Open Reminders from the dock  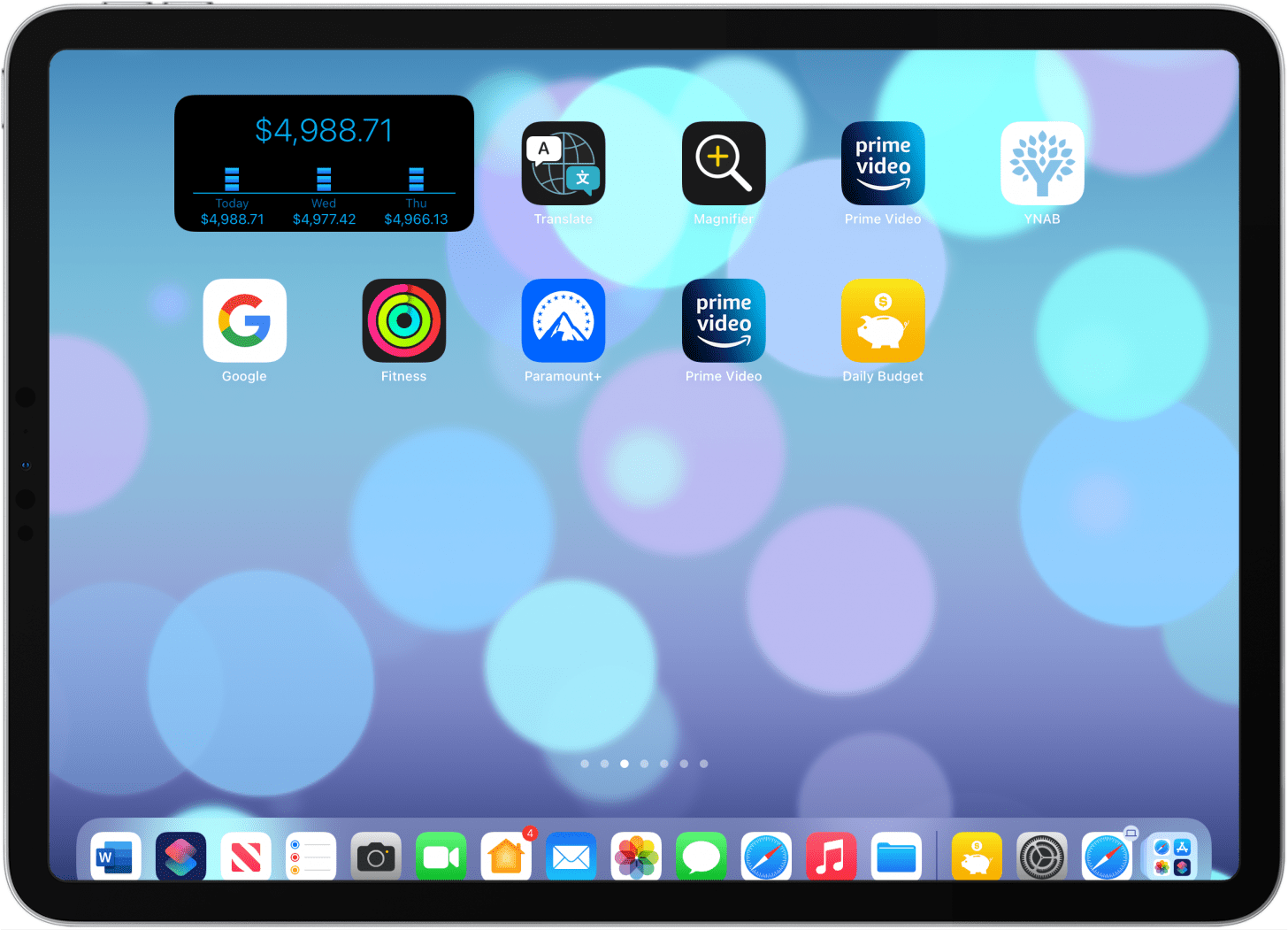pyautogui.click(x=310, y=856)
